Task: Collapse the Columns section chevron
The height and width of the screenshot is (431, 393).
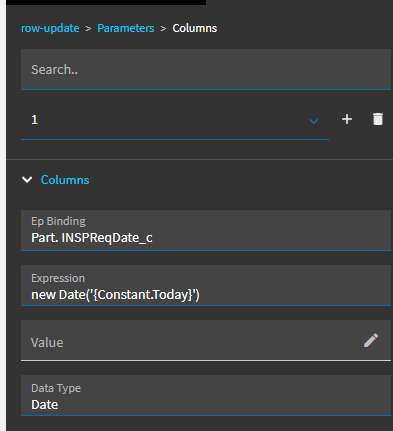Action: point(27,180)
